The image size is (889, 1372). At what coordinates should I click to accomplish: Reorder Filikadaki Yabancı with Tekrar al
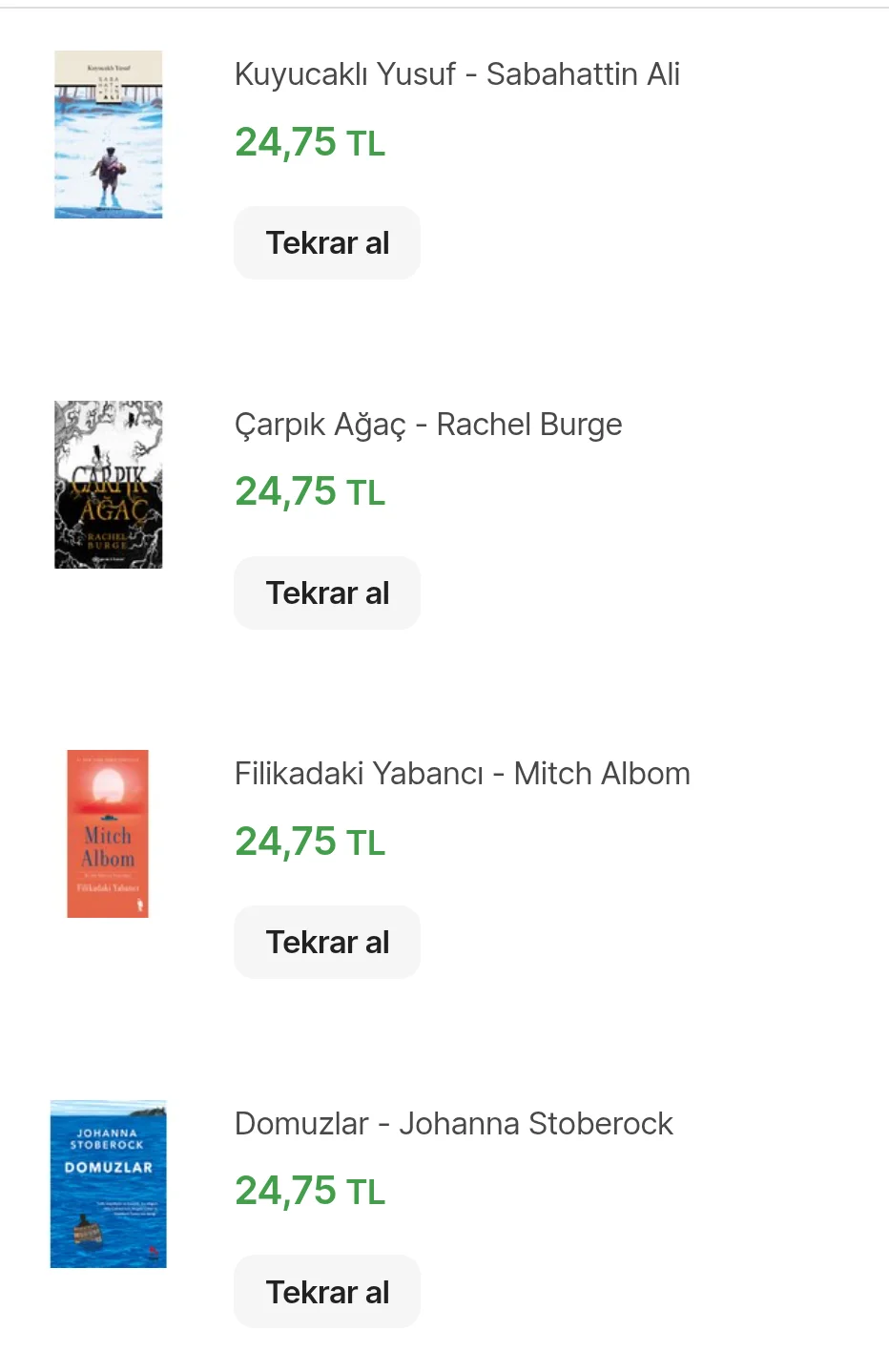tap(327, 943)
